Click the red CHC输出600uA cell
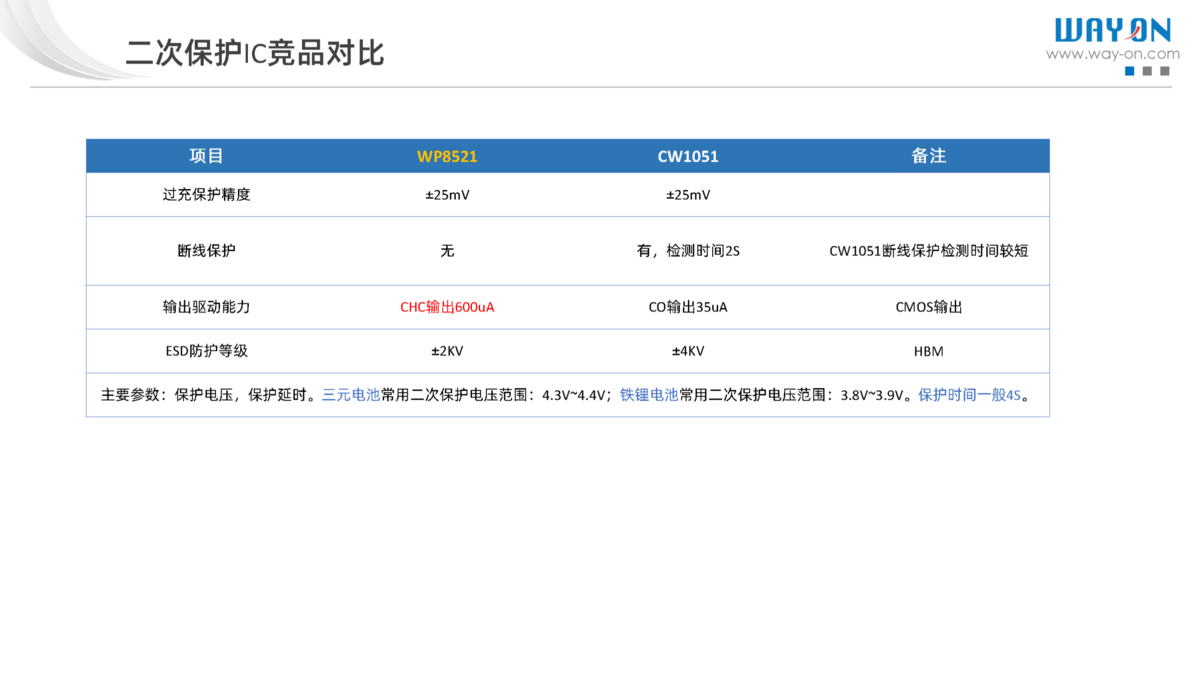 pos(447,307)
